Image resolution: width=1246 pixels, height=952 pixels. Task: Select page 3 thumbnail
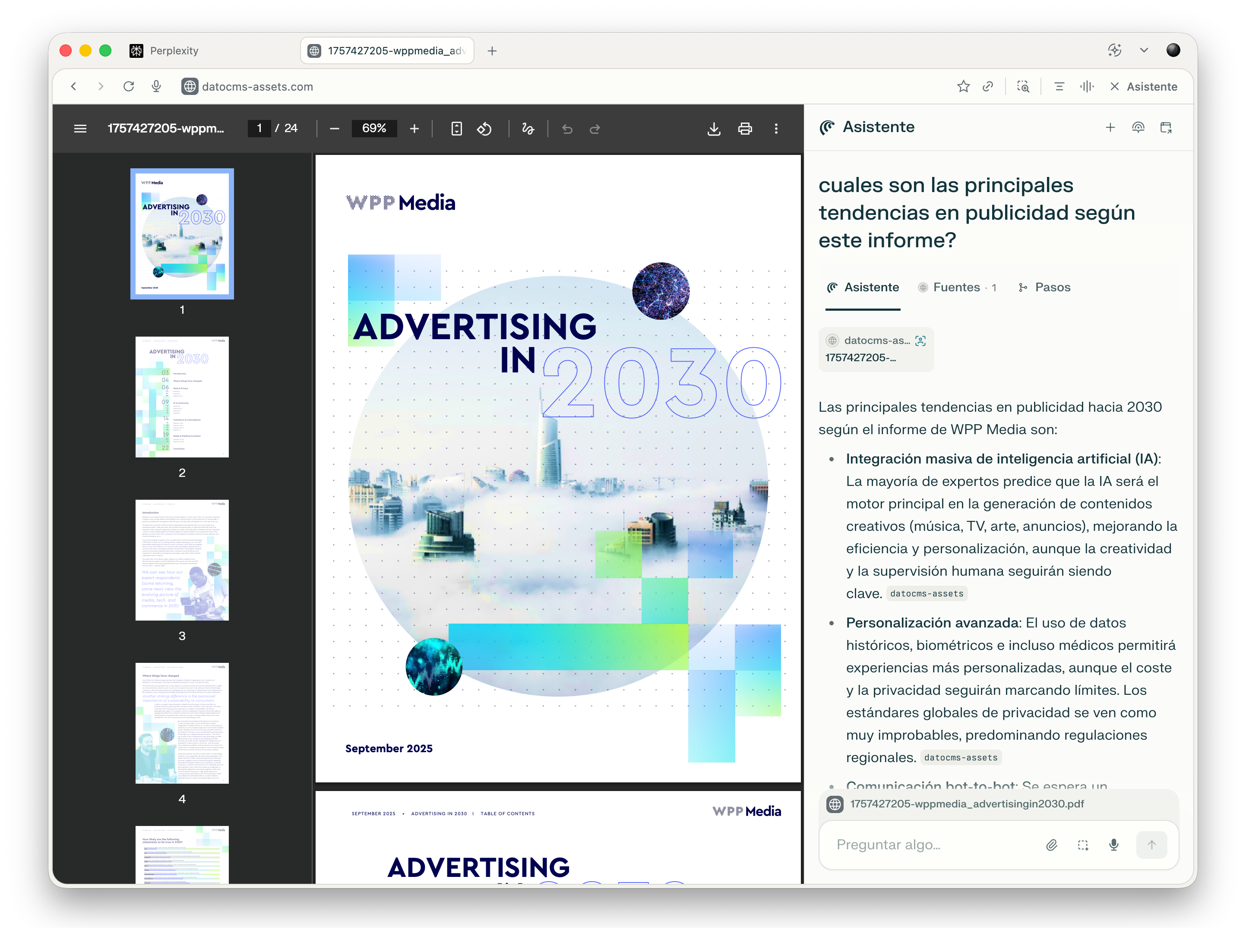click(182, 560)
